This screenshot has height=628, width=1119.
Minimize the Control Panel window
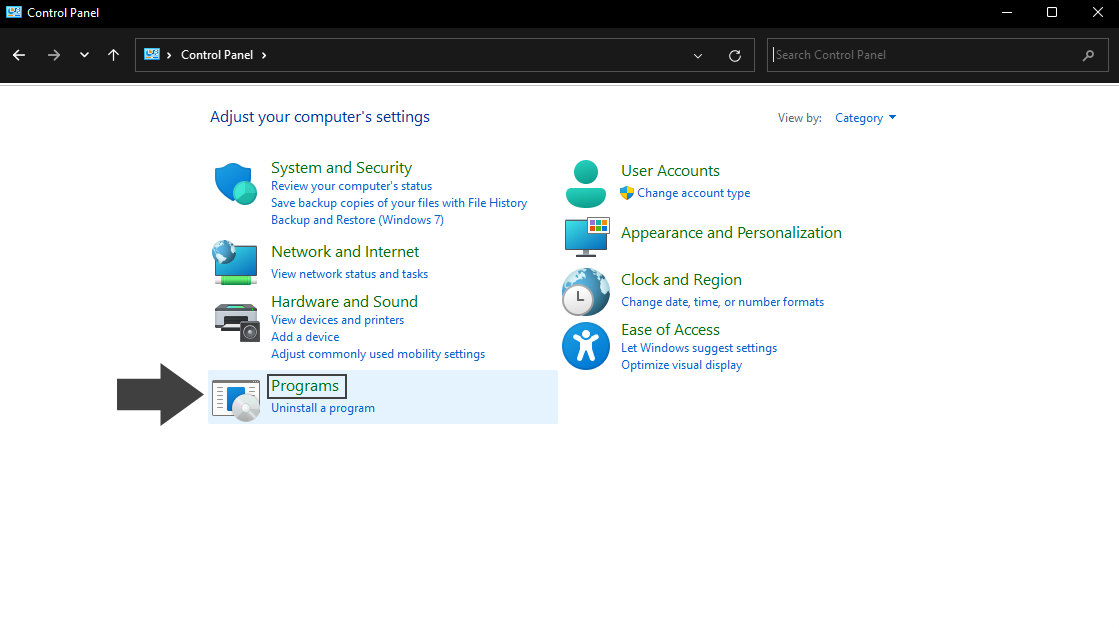pos(1006,13)
